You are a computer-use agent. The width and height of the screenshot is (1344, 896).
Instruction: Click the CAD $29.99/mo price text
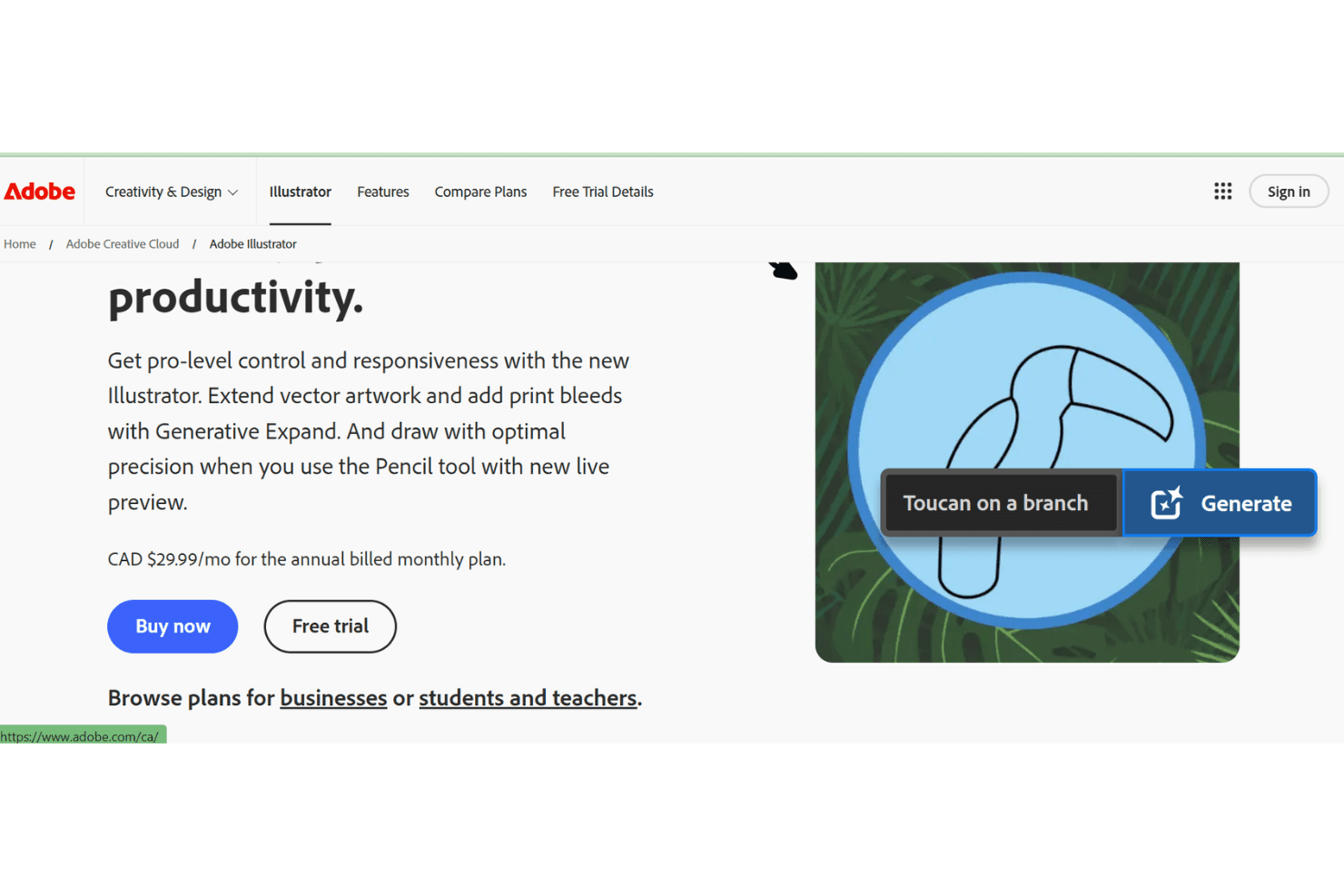click(x=307, y=559)
